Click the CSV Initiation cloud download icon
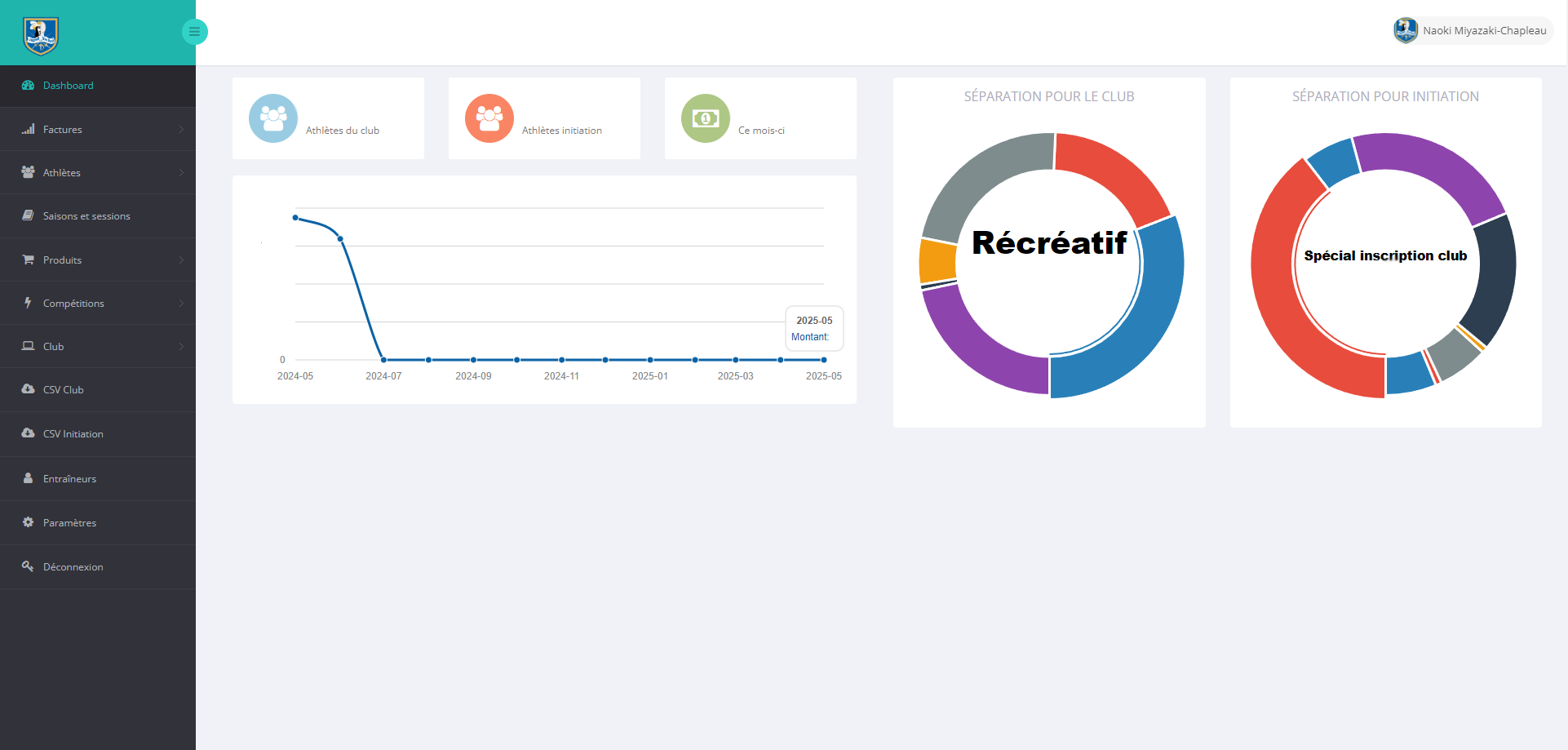The image size is (1568, 750). pyautogui.click(x=28, y=433)
